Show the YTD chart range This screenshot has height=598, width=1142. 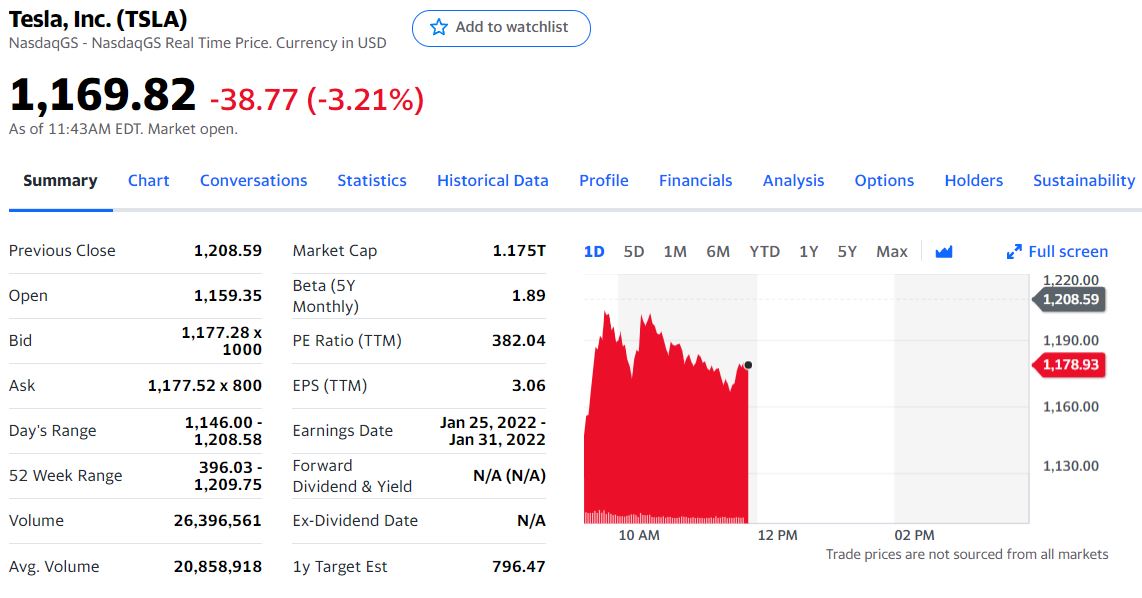pyautogui.click(x=764, y=252)
